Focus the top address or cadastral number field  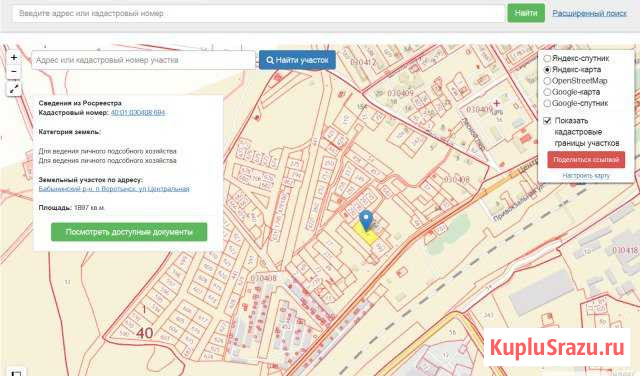click(x=258, y=13)
